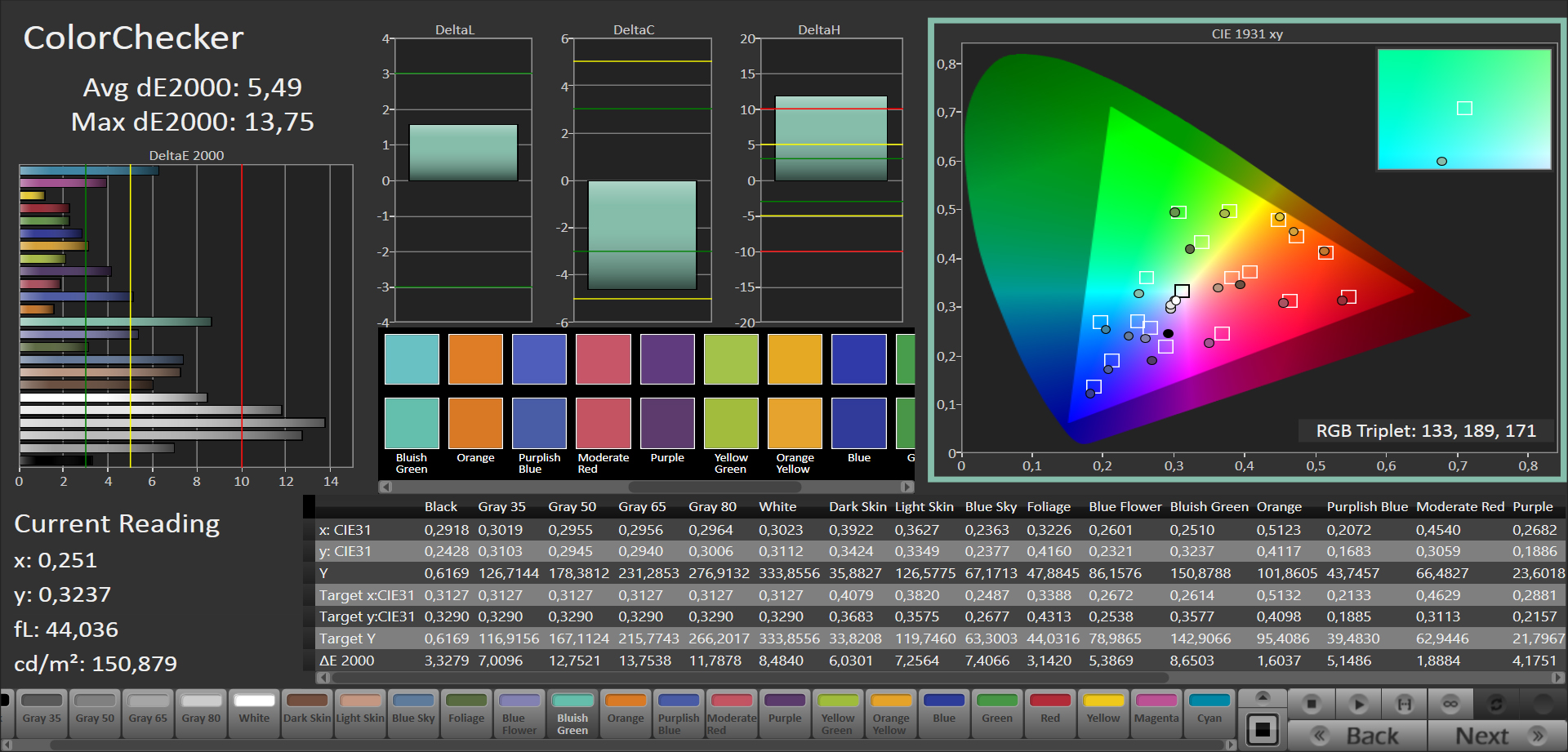Viewport: 1568px width, 752px height.
Task: Click the measured Purplish Blue swatch in the top row
Action: 539,359
